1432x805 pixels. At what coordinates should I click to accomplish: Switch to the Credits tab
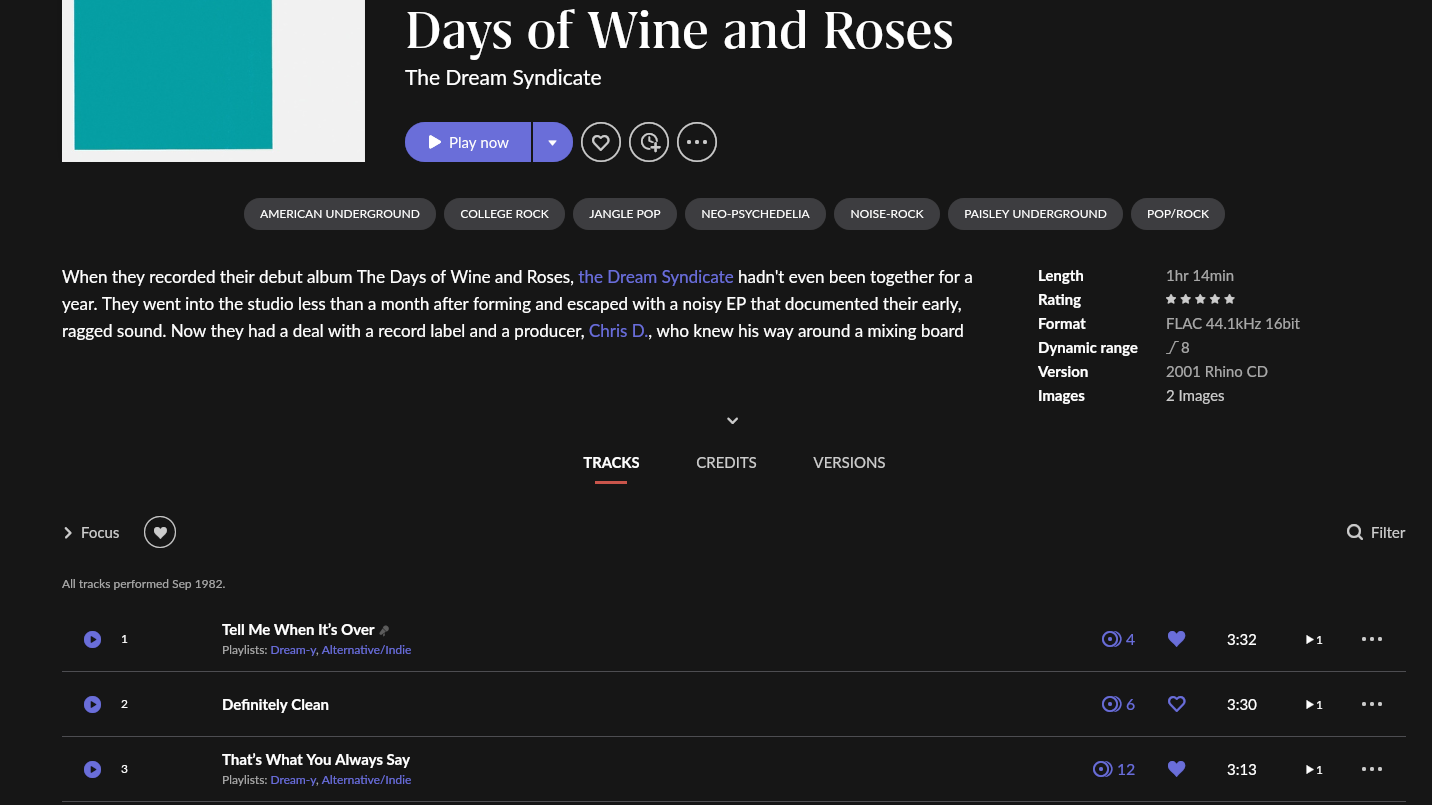click(x=726, y=462)
